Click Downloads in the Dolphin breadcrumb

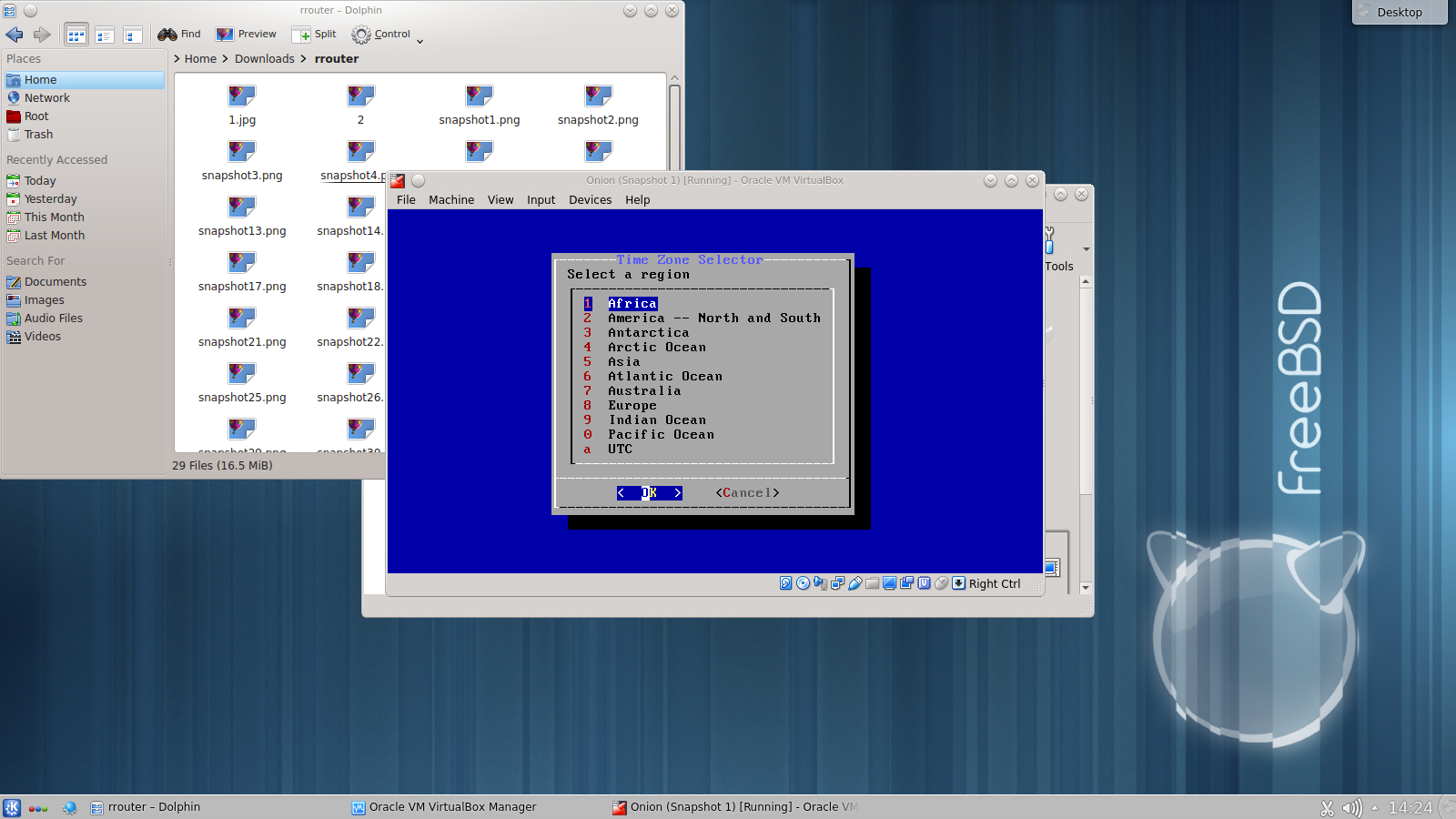tap(264, 59)
